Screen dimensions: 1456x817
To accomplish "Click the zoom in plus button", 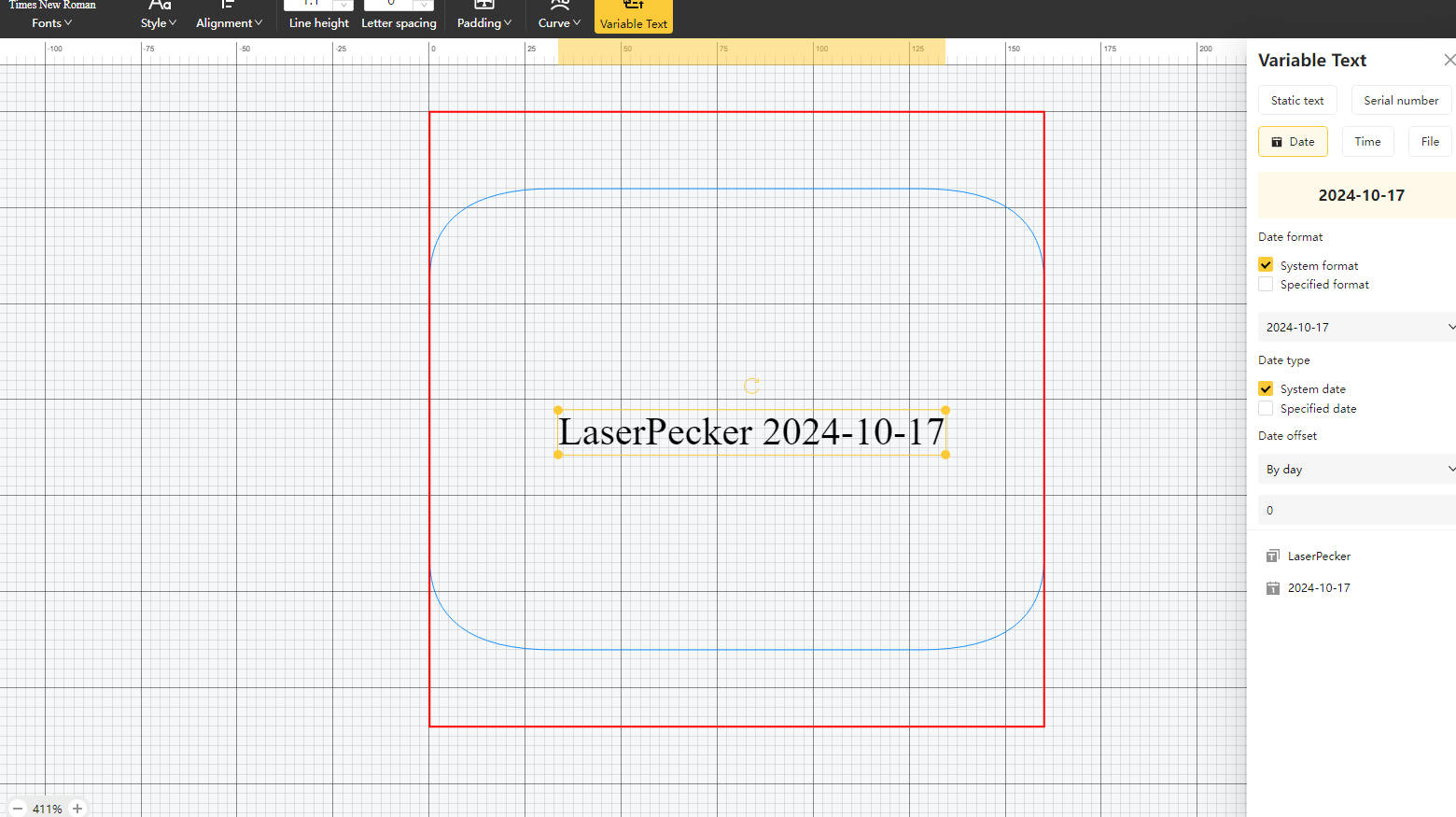I will pyautogui.click(x=77, y=809).
